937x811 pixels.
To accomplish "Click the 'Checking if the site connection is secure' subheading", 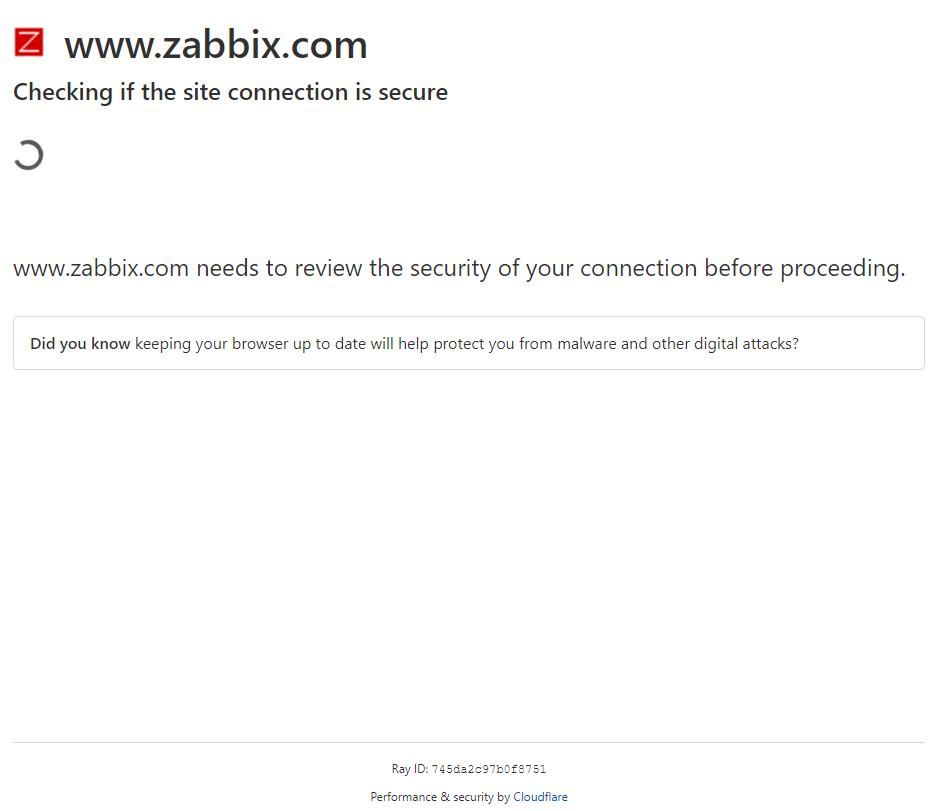I will click(230, 93).
